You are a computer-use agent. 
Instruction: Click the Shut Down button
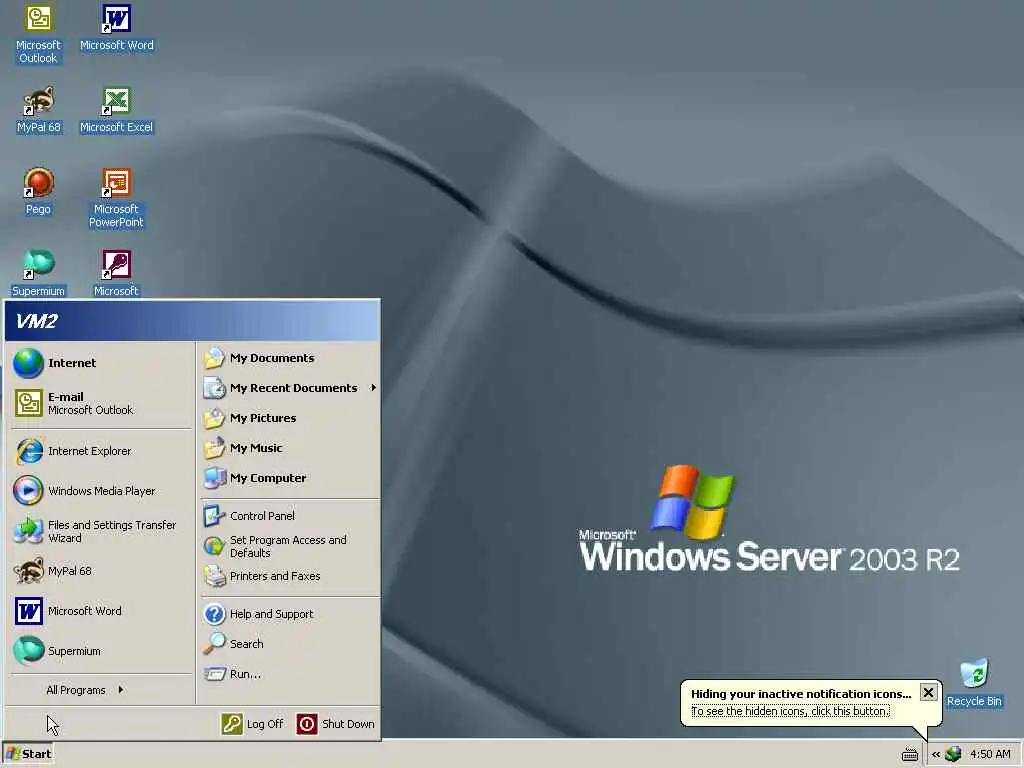(336, 724)
